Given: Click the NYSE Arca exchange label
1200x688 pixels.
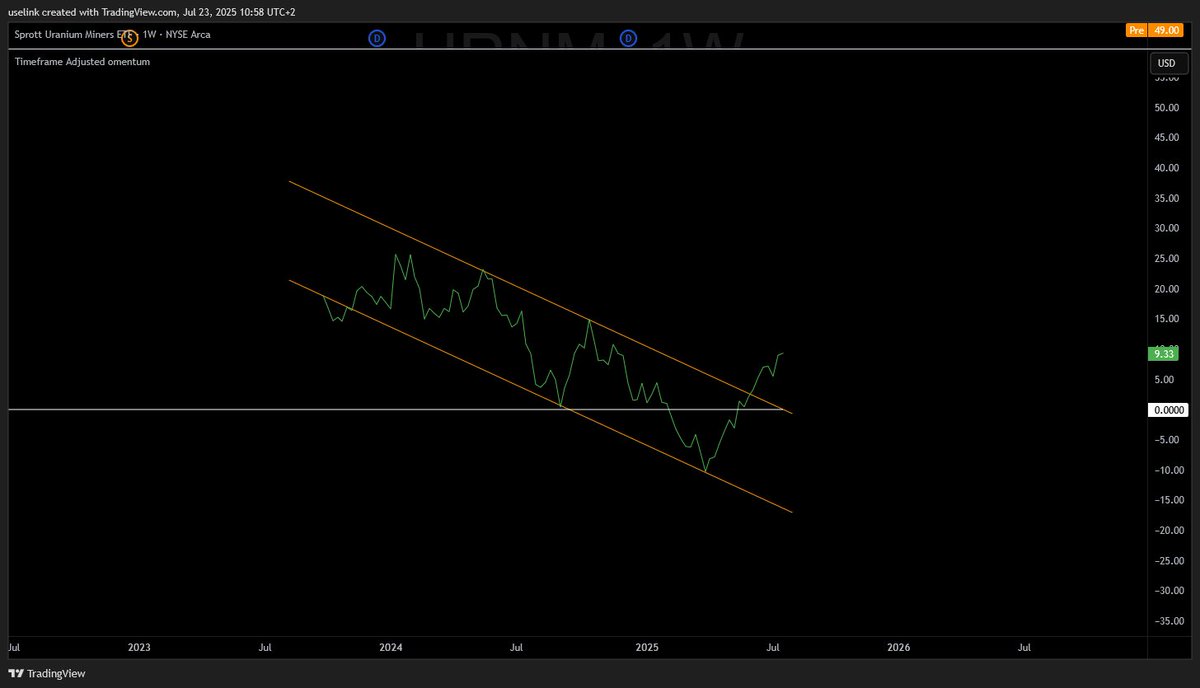Looking at the screenshot, I should click(187, 35).
